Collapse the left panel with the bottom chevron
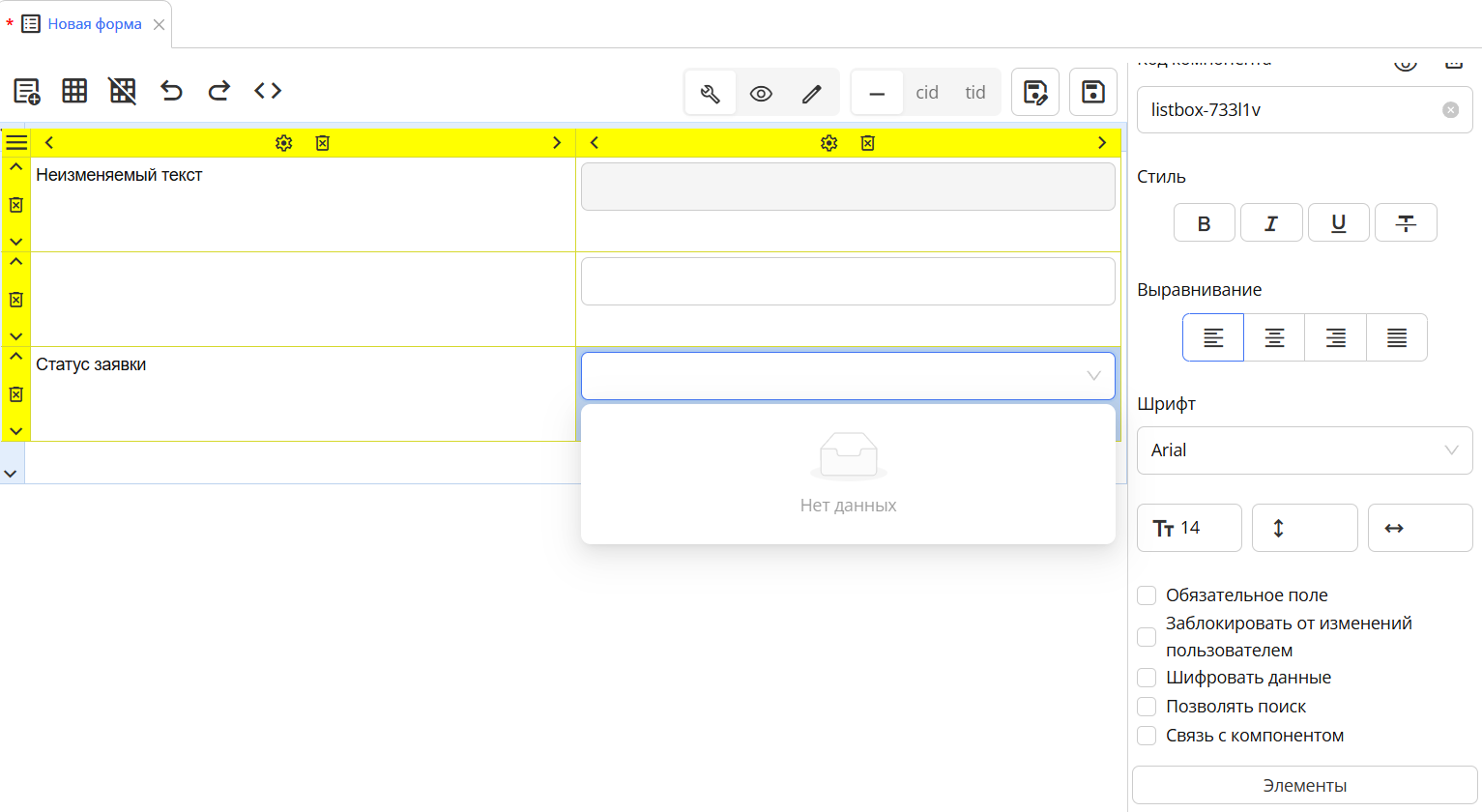Viewport: 1482px width, 812px height. pyautogui.click(x=11, y=473)
